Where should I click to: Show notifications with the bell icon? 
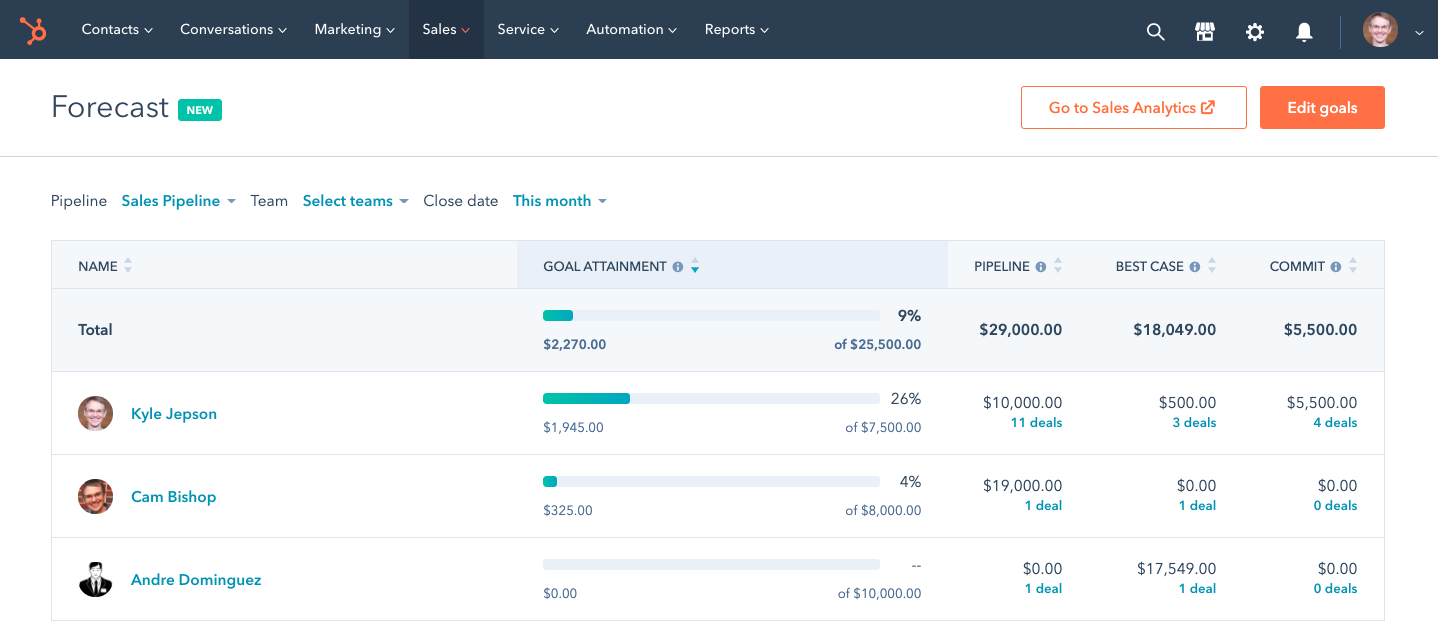pyautogui.click(x=1304, y=31)
